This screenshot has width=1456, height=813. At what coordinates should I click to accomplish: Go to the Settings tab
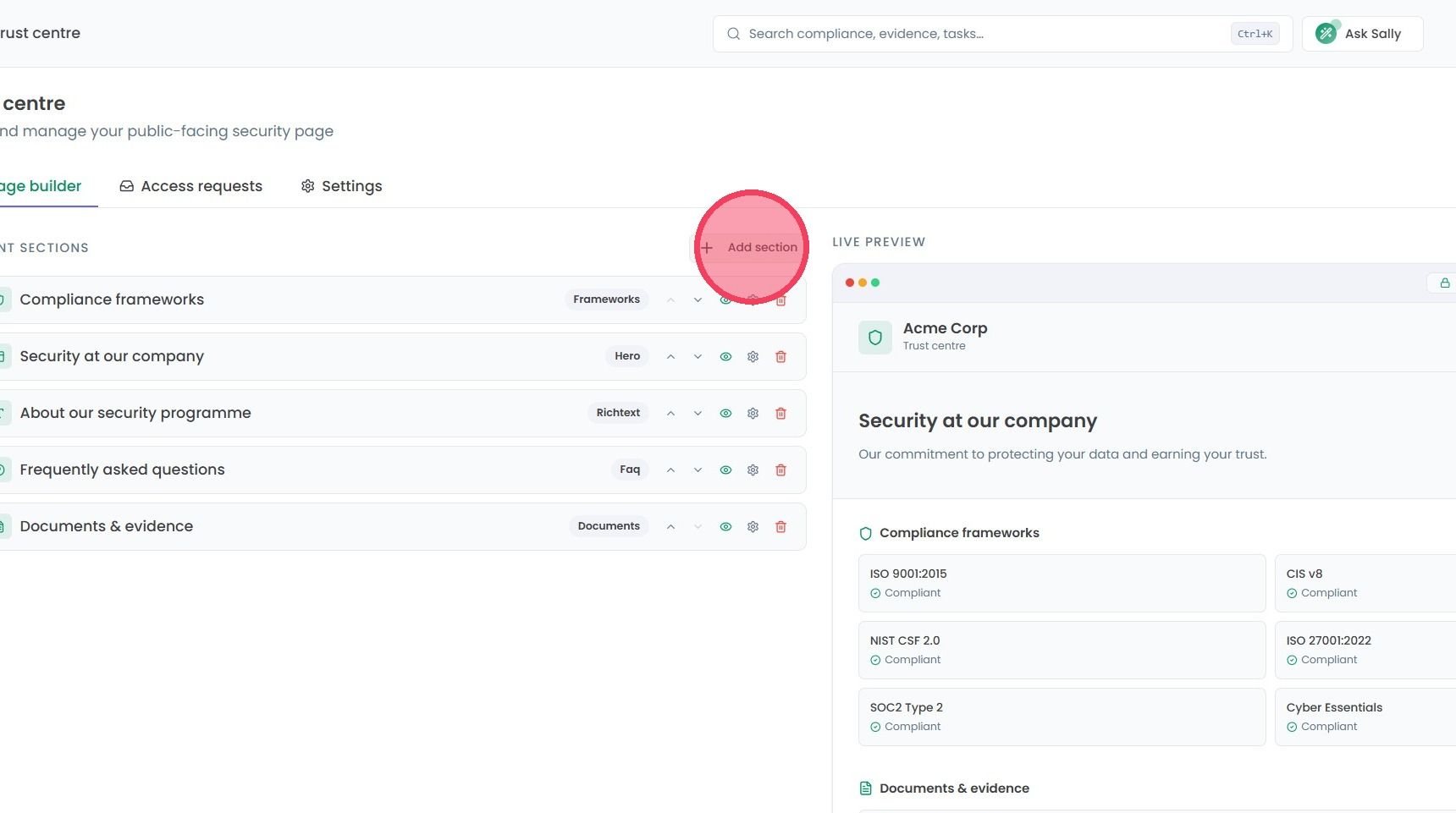pos(342,186)
